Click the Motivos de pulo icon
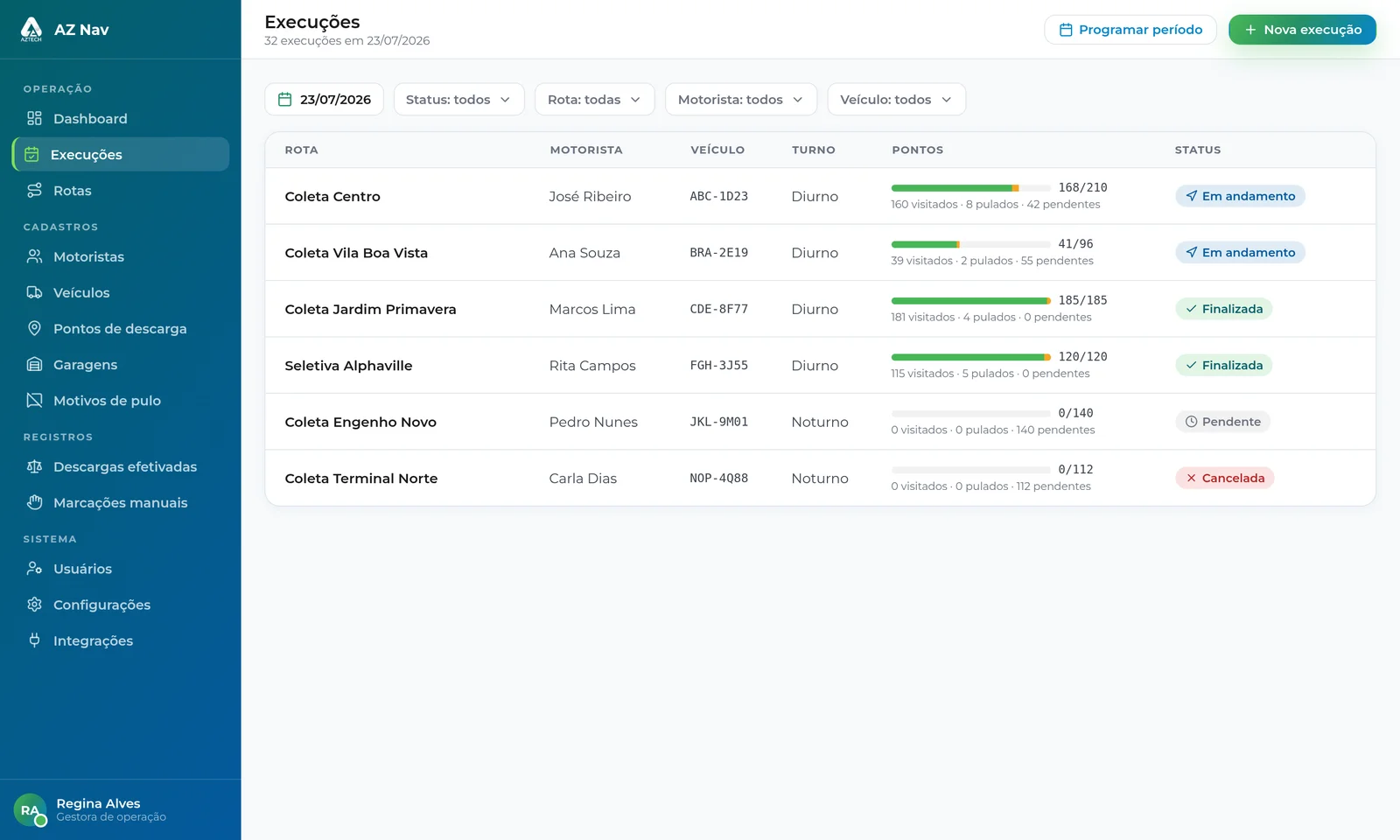The height and width of the screenshot is (840, 1400). 34,400
